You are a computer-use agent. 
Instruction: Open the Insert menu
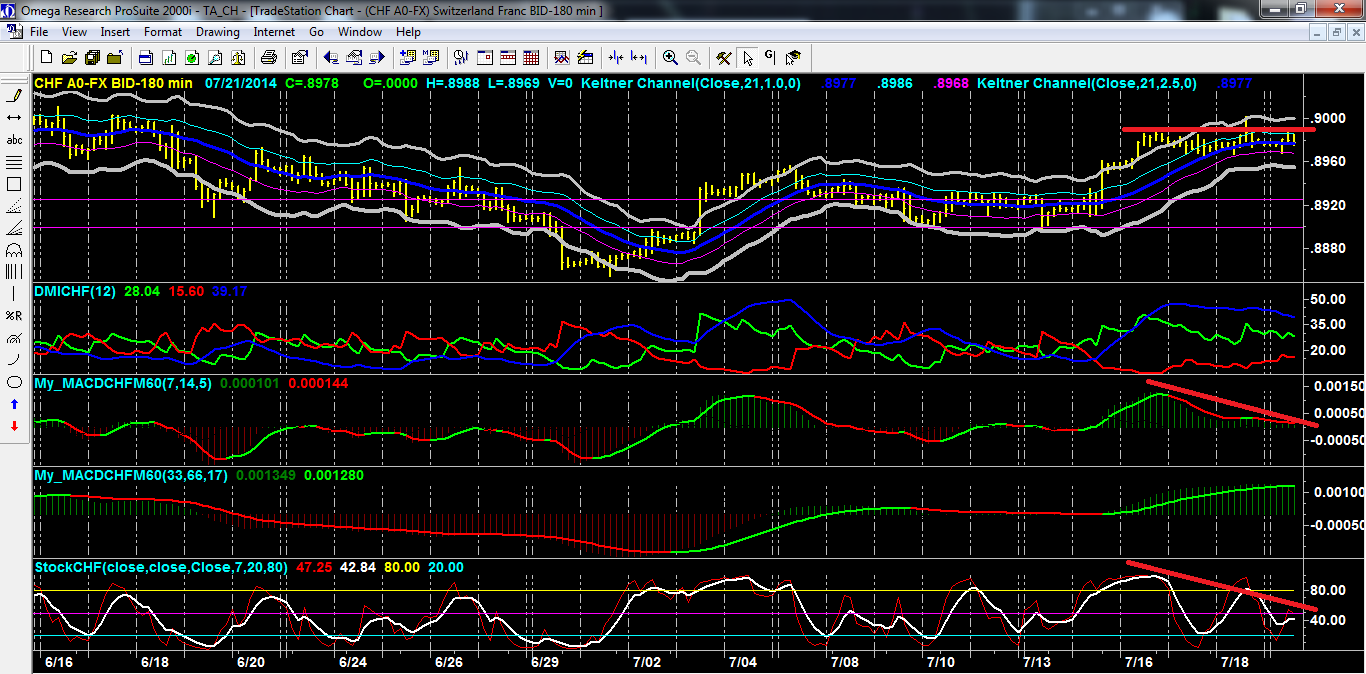point(116,32)
